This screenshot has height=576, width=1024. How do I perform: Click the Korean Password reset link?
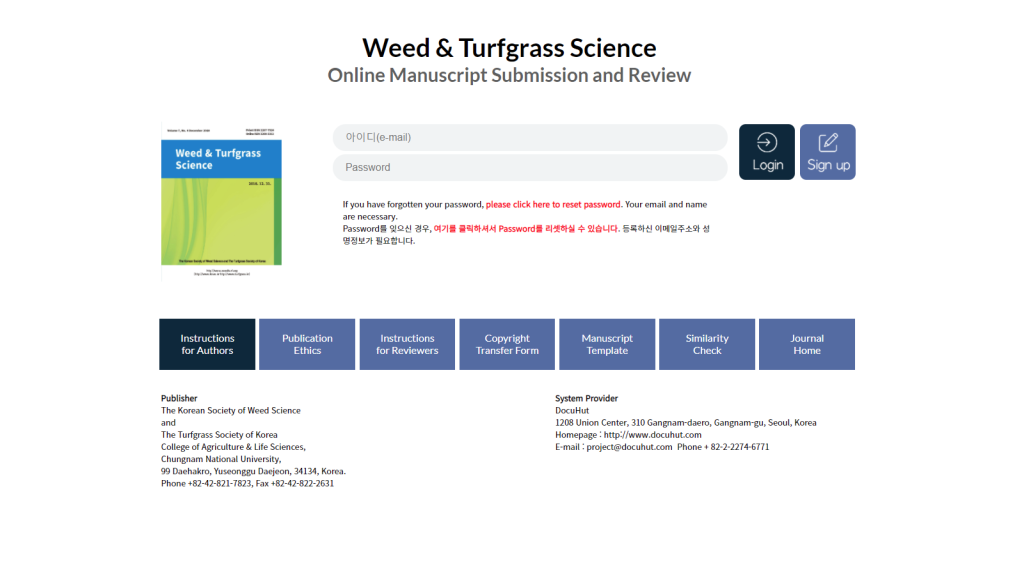coord(526,229)
